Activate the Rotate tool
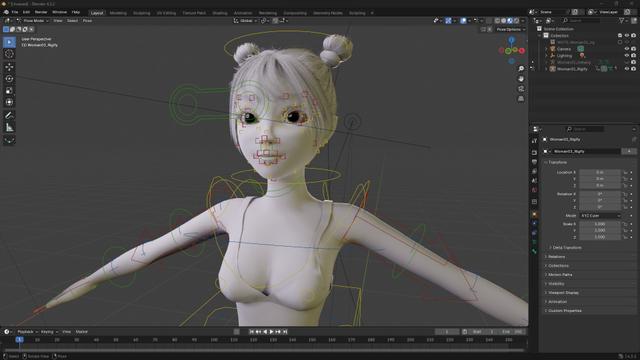Screen dimensions: 640x360 [x=9, y=78]
